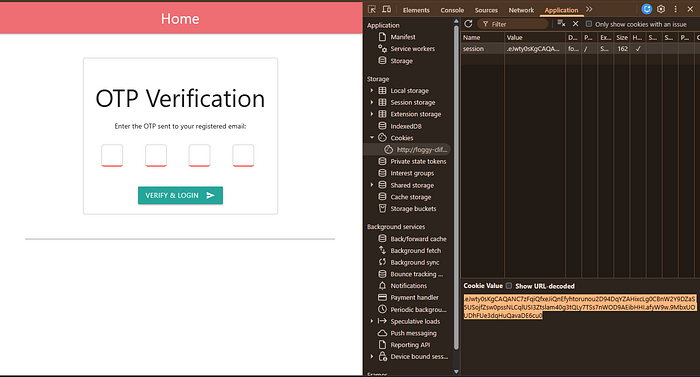700x377 pixels.
Task: Clear all cookies icon
Action: (x=561, y=24)
